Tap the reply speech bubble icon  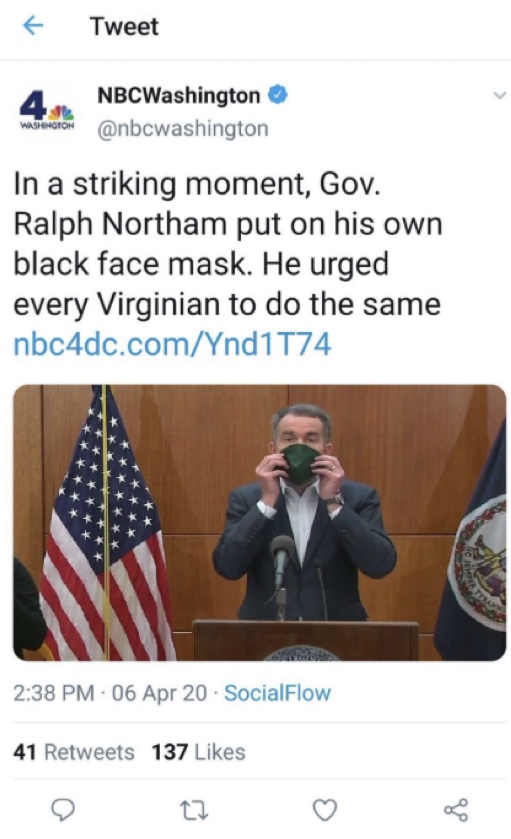64,810
